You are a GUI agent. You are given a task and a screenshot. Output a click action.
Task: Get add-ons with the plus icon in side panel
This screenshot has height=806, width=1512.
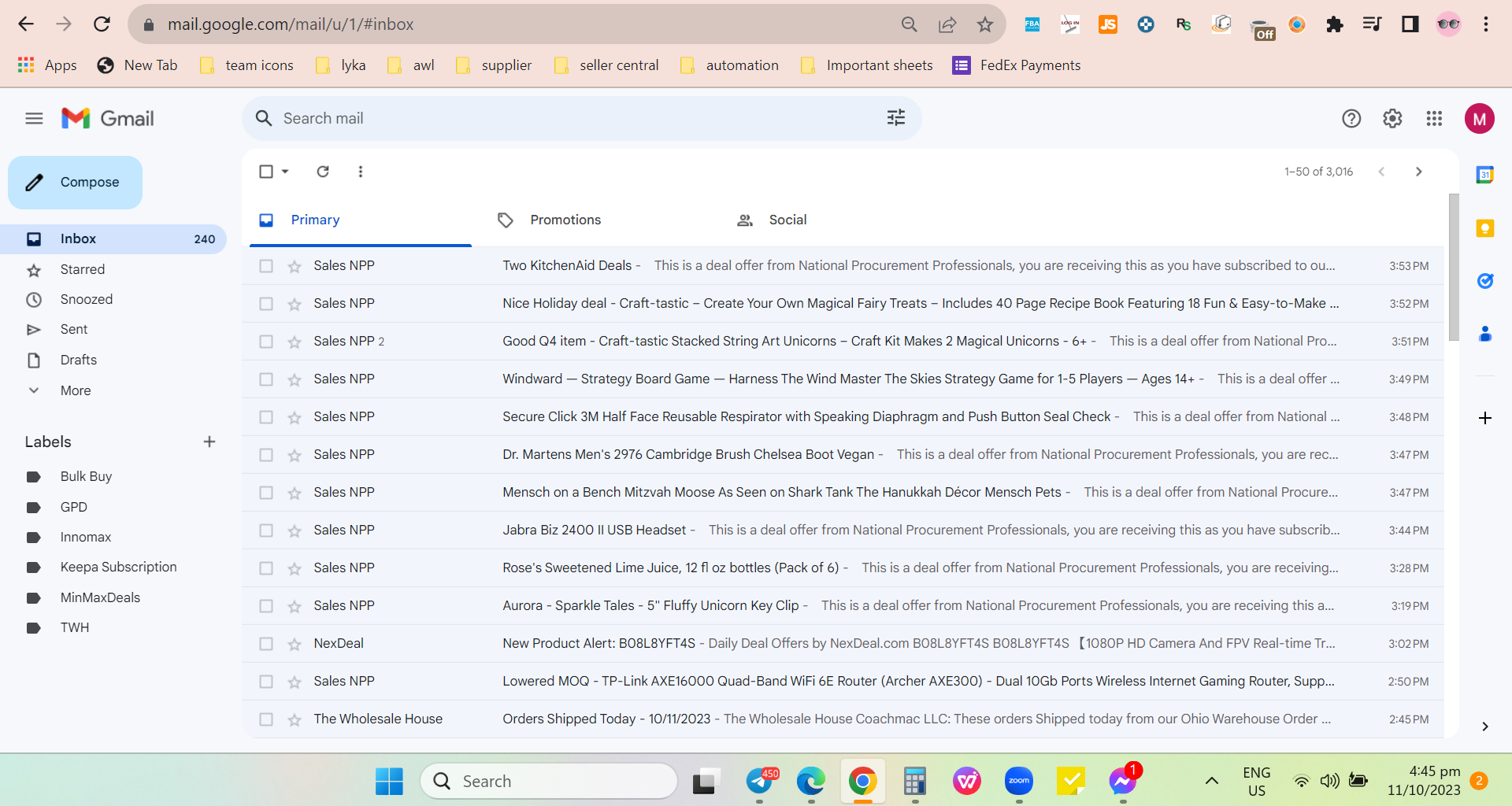click(1485, 418)
